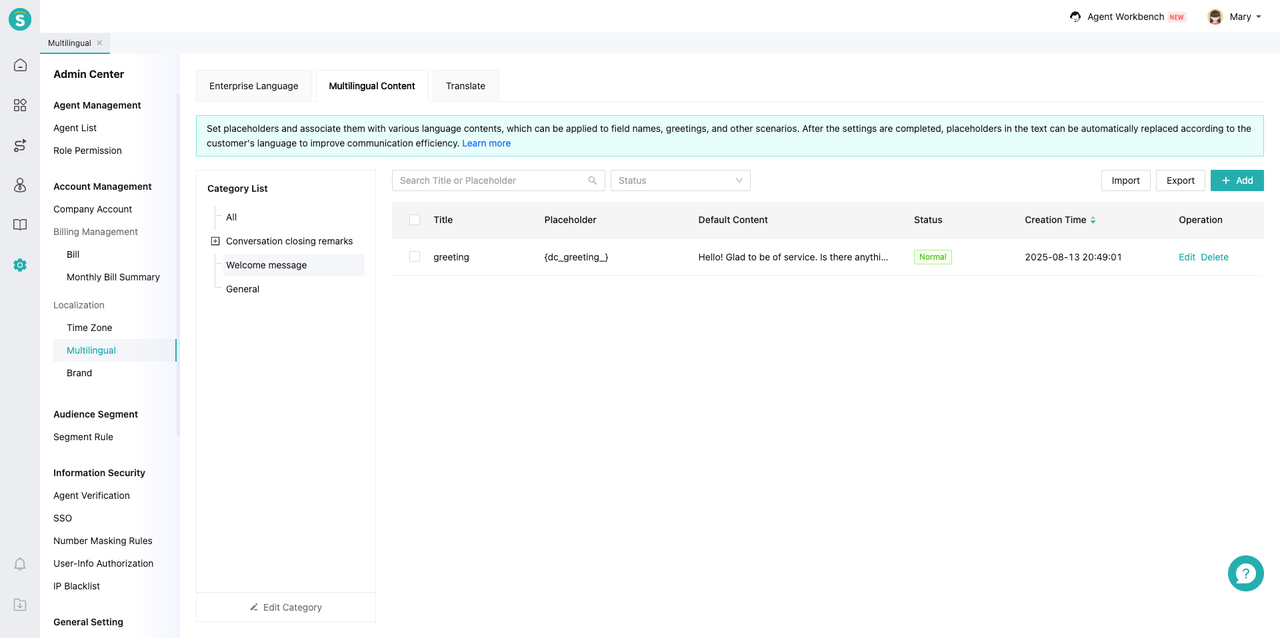Screen dimensions: 1280x638
Task: Expand the Conversation closing remarks category
Action: (215, 241)
